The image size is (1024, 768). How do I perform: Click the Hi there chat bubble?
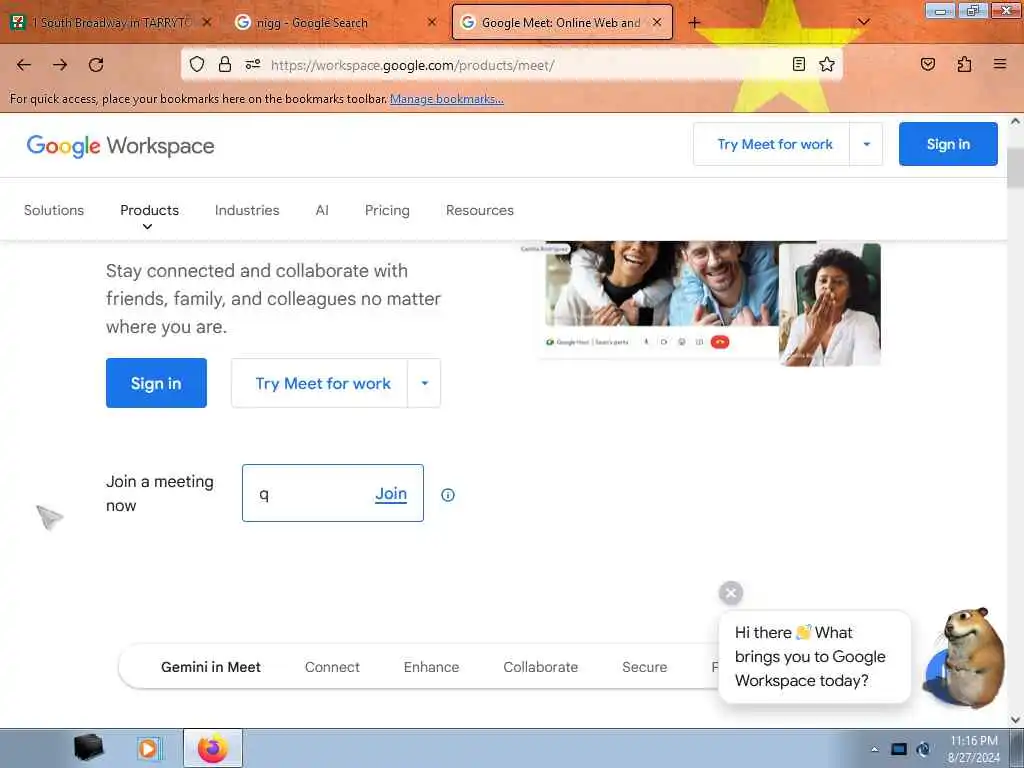(x=814, y=656)
